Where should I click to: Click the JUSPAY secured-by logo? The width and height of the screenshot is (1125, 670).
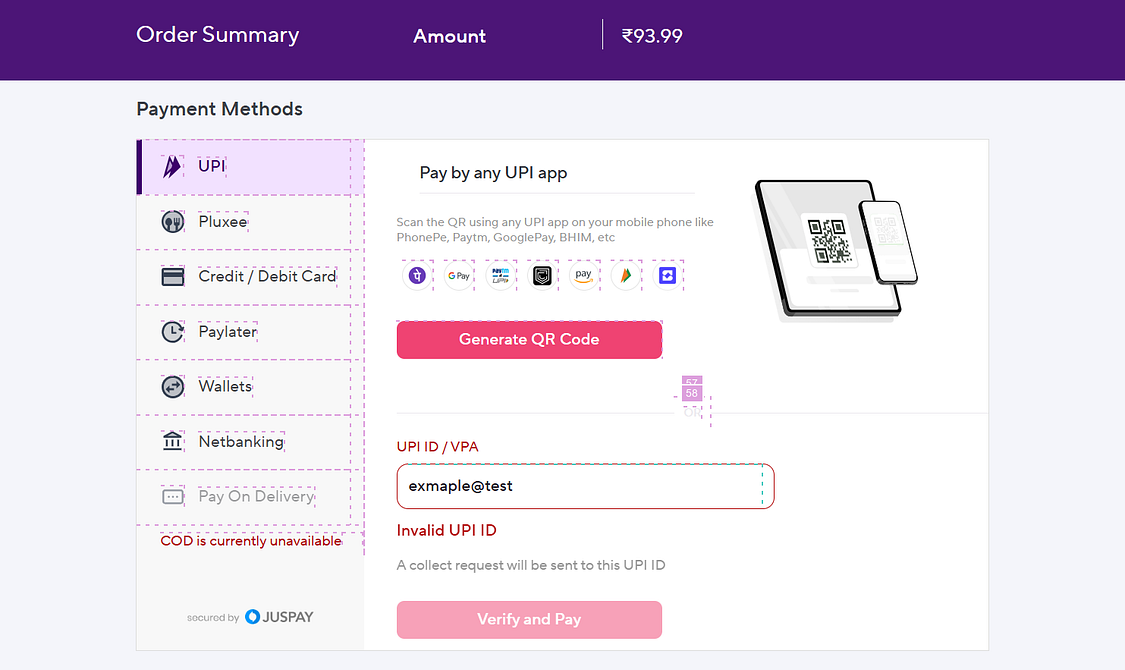click(x=279, y=617)
